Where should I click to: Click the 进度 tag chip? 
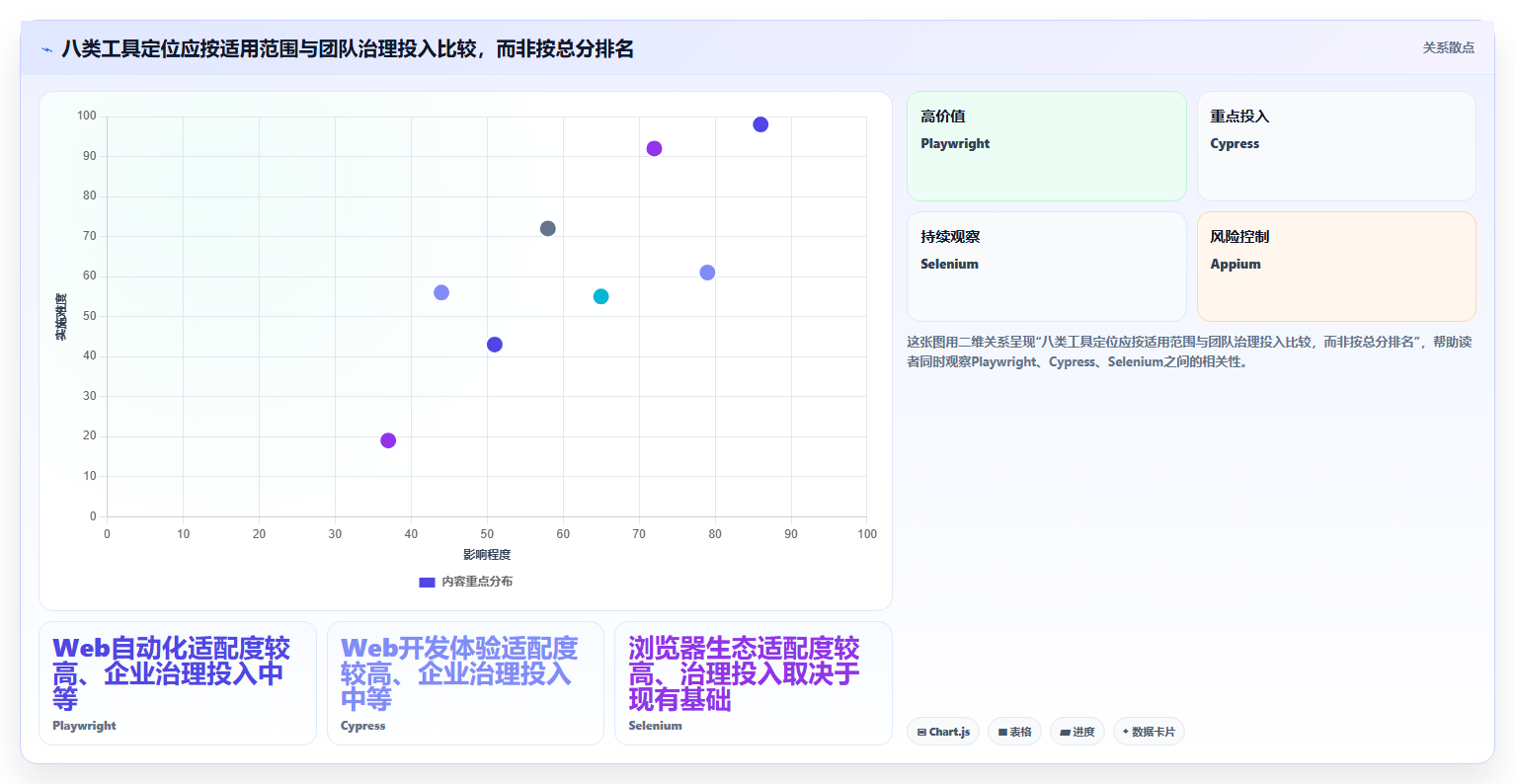point(1077,732)
